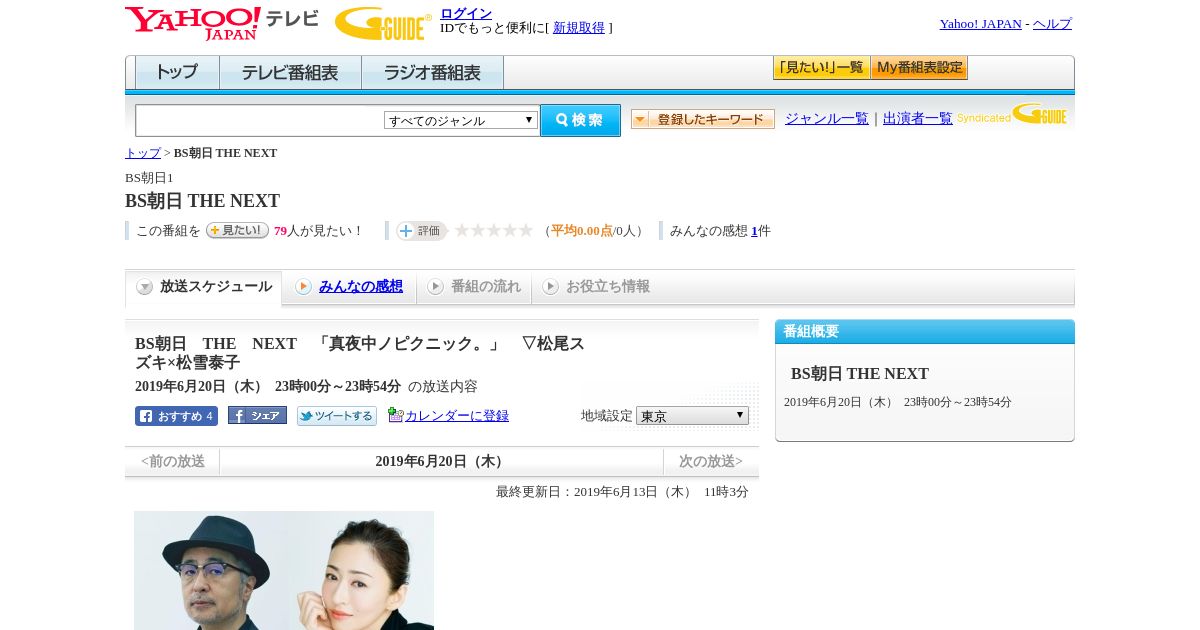
Task: Expand 登録したキーワード dropdown
Action: coord(703,119)
